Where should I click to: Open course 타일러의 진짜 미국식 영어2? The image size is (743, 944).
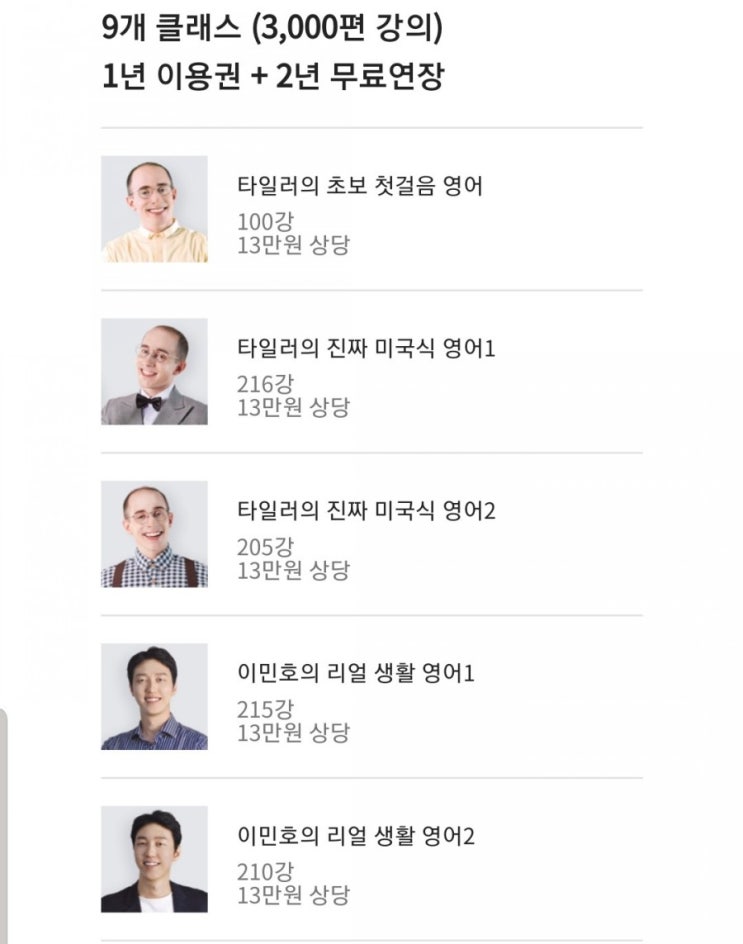[366, 511]
